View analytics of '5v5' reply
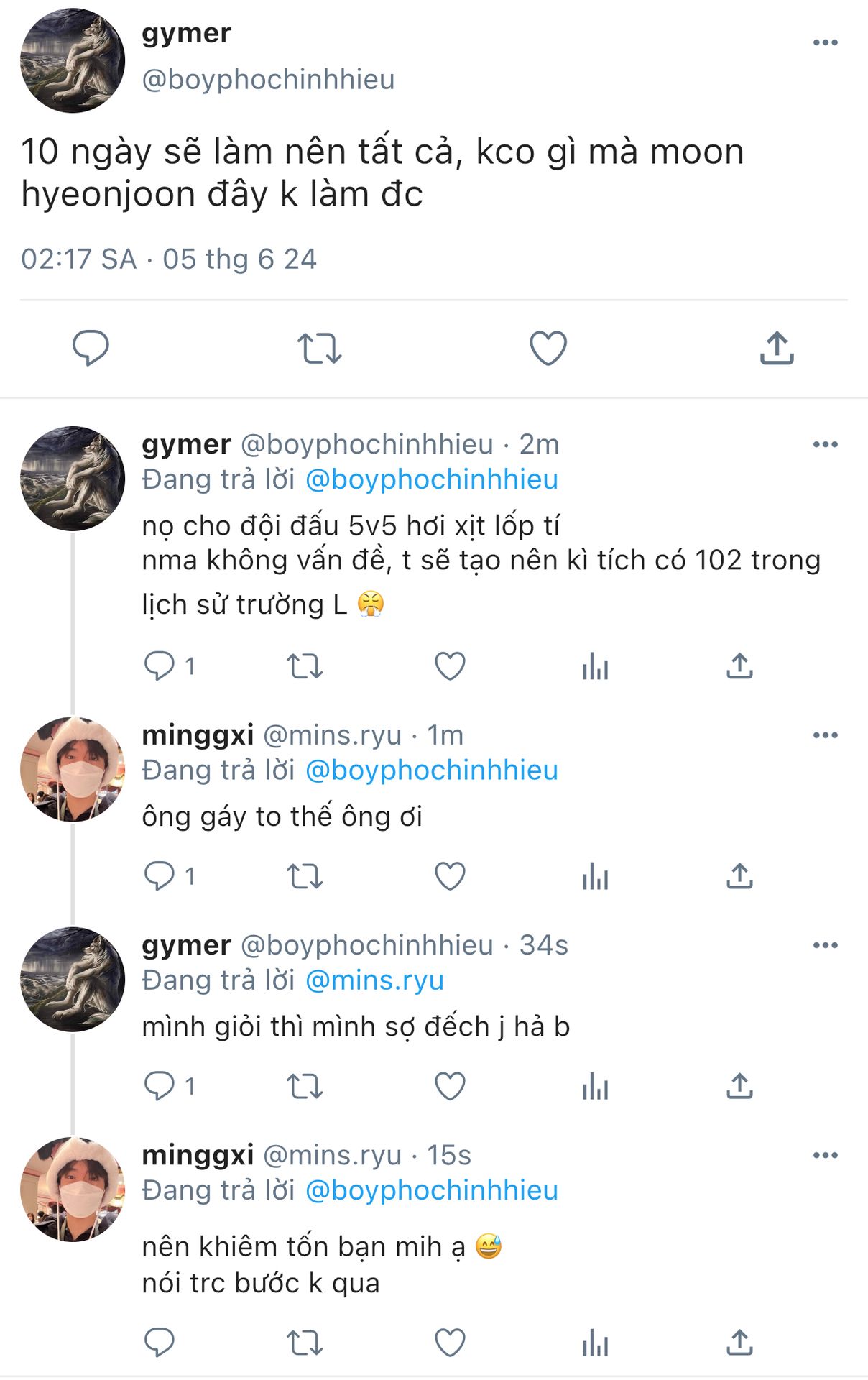The width and height of the screenshot is (868, 1380). (x=596, y=666)
